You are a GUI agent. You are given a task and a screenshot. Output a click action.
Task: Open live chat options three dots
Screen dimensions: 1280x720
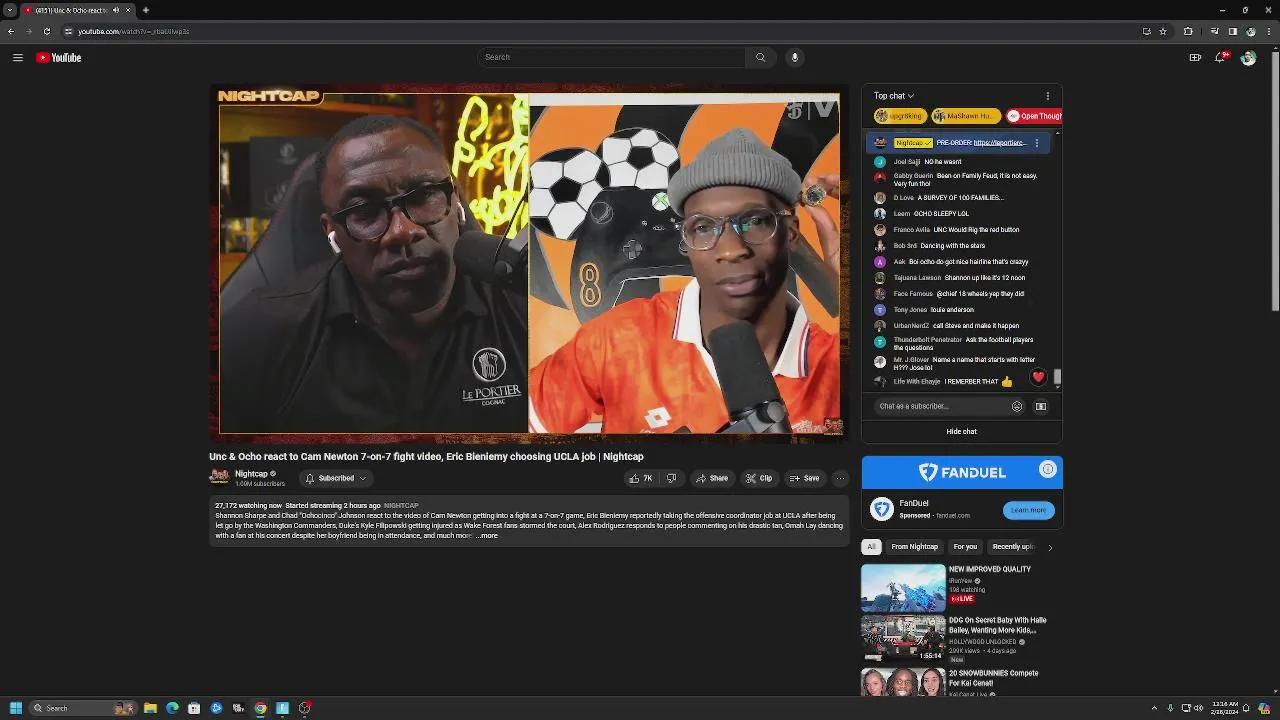tap(1048, 96)
